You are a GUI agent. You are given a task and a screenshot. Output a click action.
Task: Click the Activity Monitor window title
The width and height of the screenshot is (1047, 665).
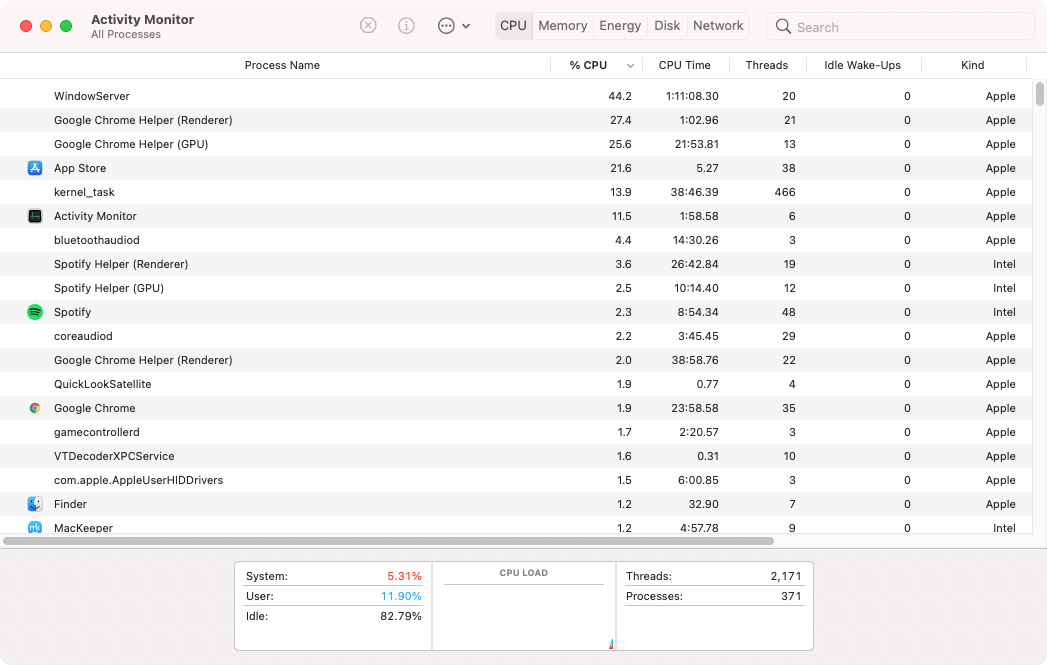(142, 19)
